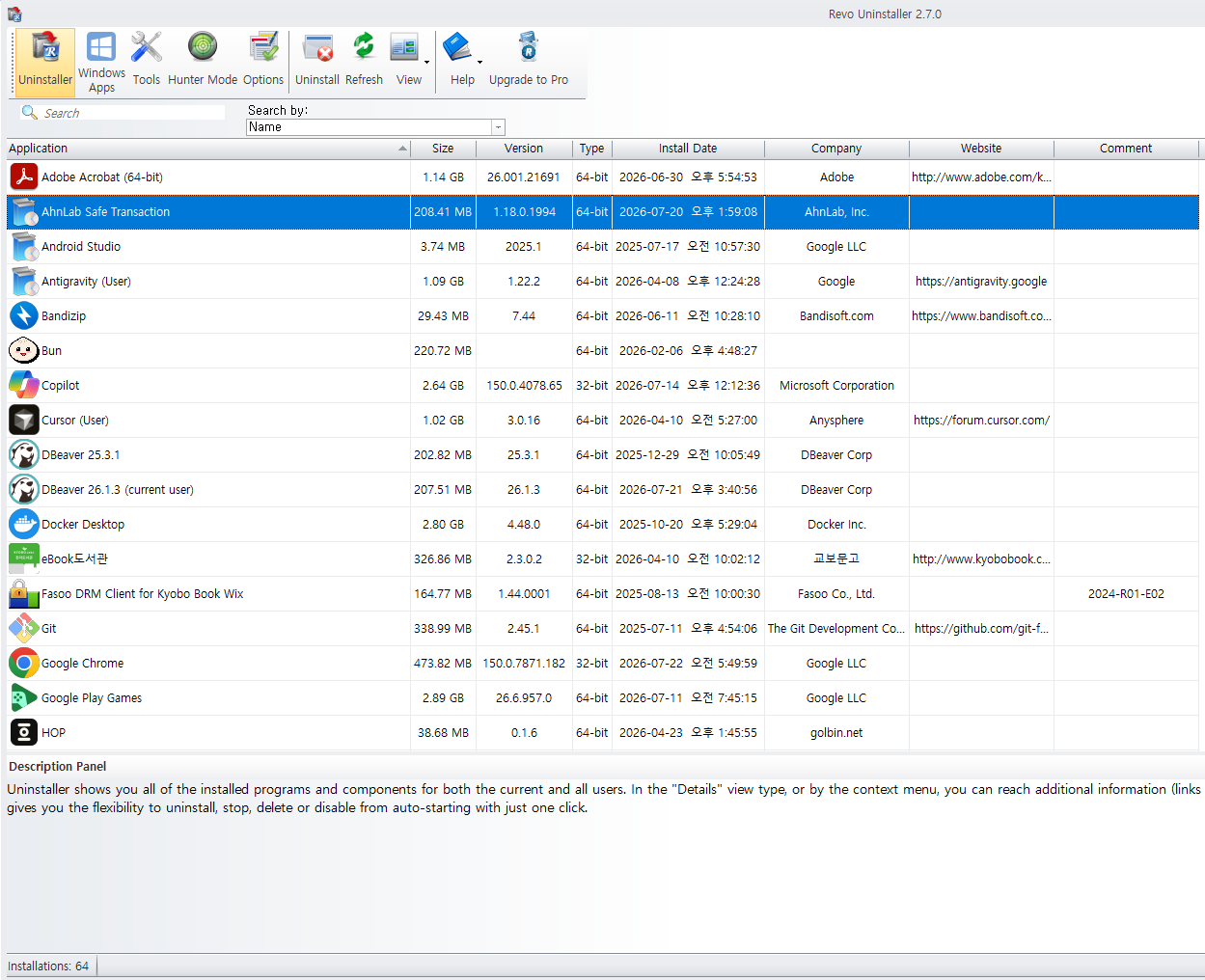The image size is (1205, 980).
Task: Select the AhnLab Safe Transaction icon
Action: (x=24, y=211)
